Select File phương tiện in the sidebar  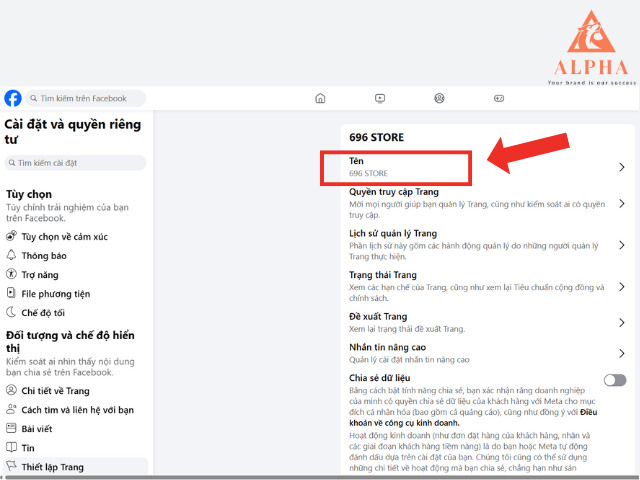(x=76, y=293)
